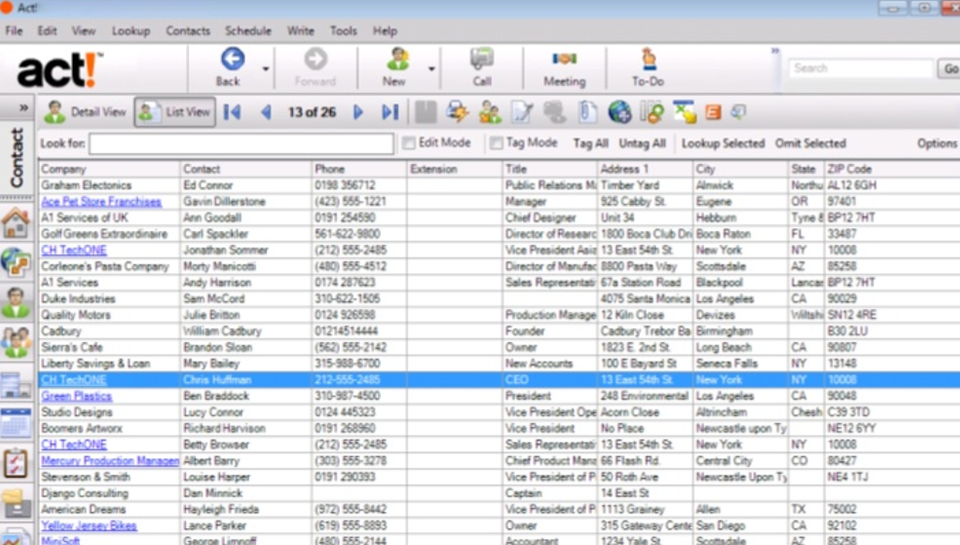
Task: Open the Contacts menu
Action: pos(187,31)
